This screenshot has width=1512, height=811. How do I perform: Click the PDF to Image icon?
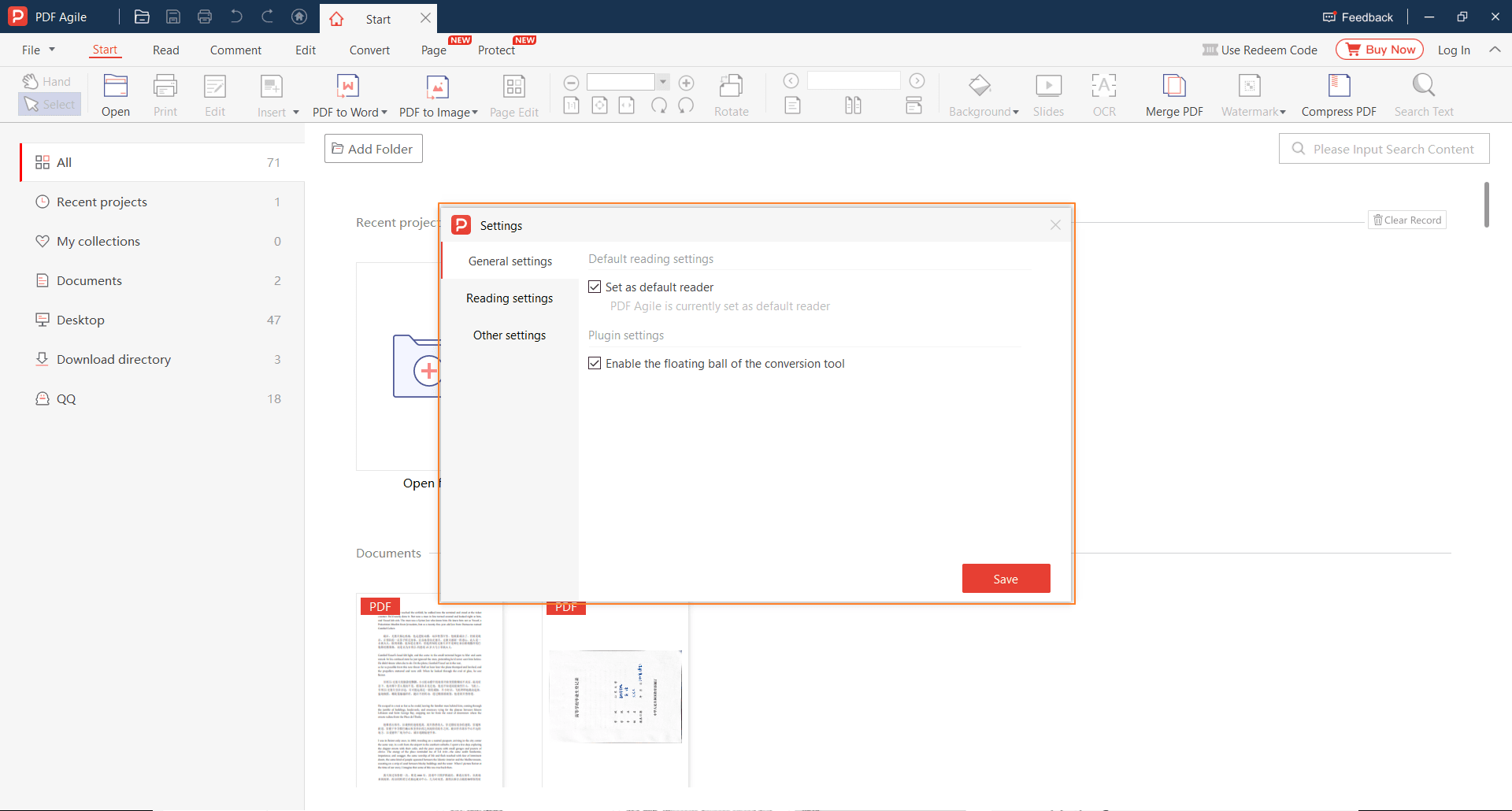tap(438, 86)
